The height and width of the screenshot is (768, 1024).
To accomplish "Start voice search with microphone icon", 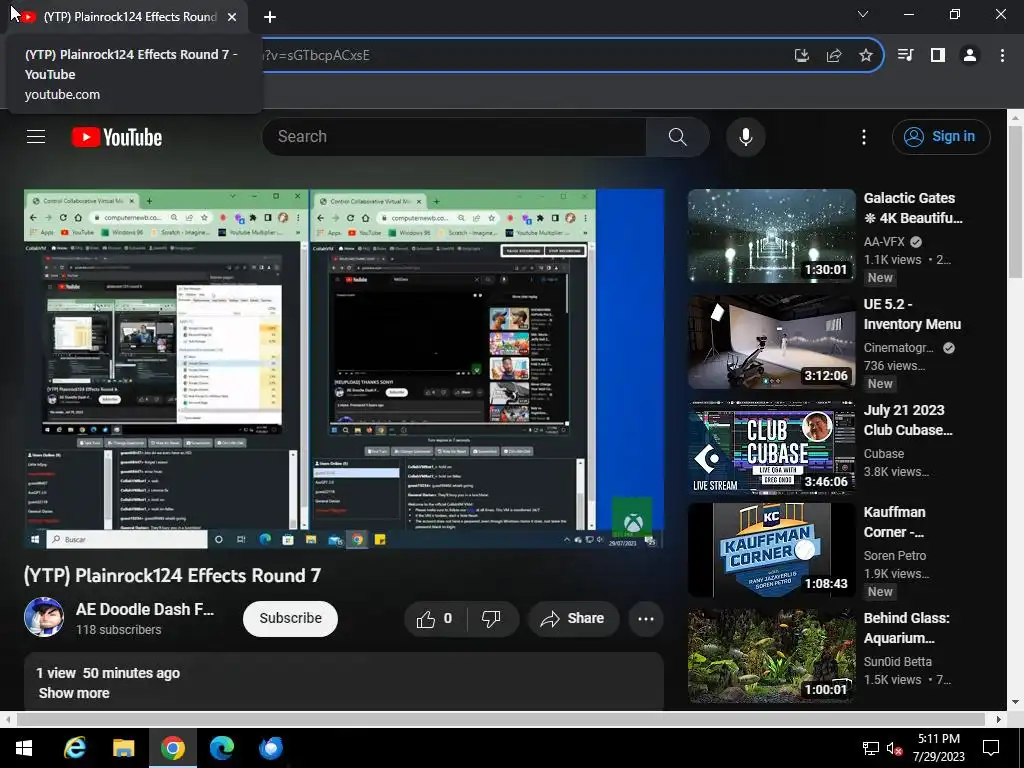I will click(x=745, y=136).
